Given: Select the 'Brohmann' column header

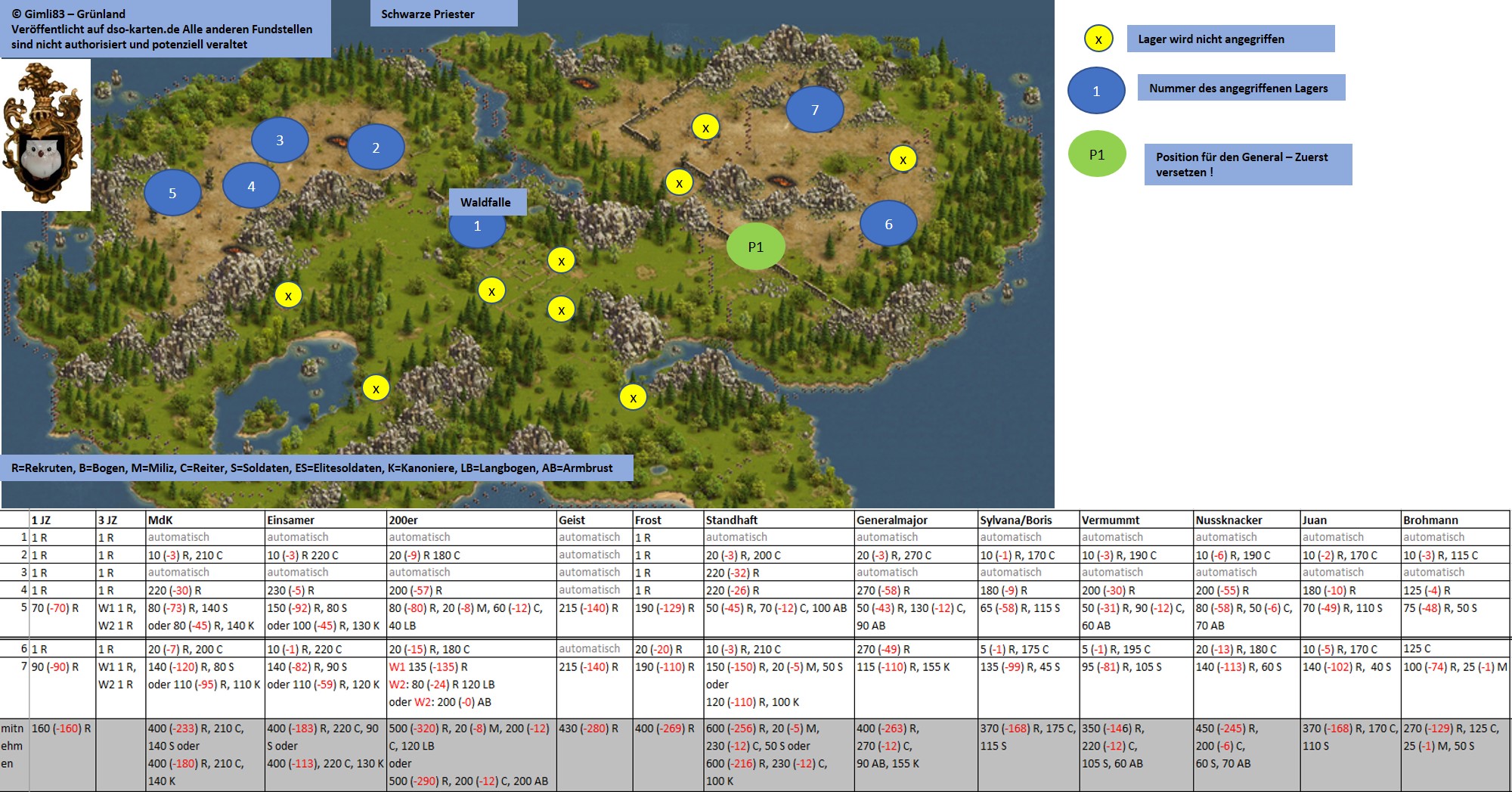Looking at the screenshot, I should coord(1455,520).
